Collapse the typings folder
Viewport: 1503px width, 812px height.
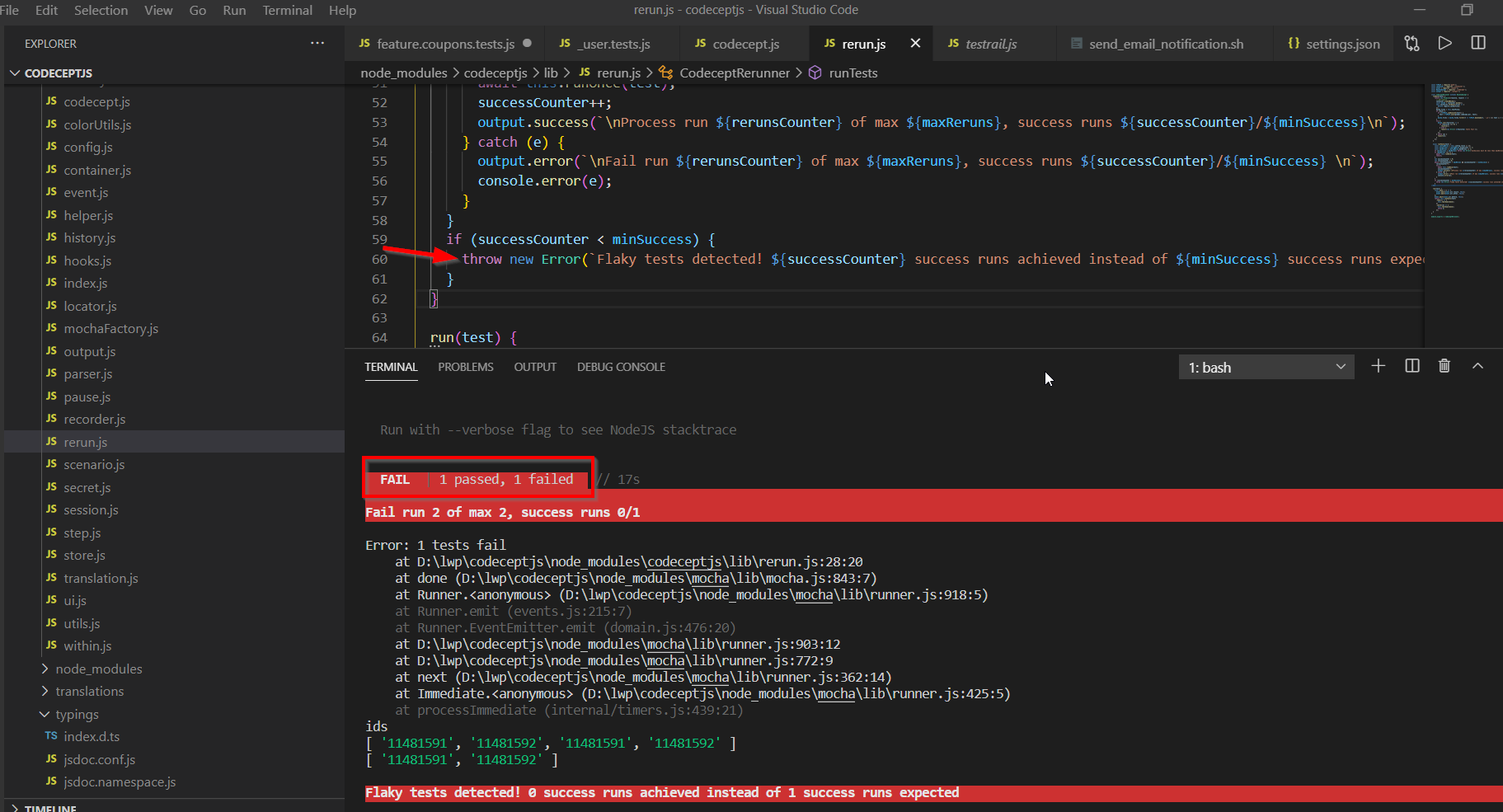[77, 714]
